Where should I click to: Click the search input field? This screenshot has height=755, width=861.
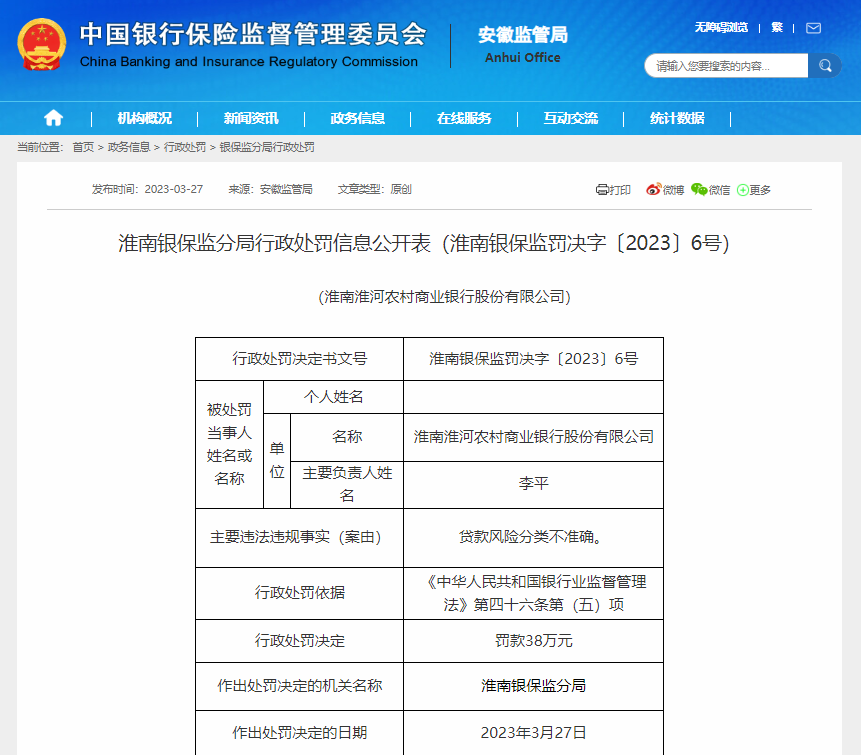click(x=726, y=66)
